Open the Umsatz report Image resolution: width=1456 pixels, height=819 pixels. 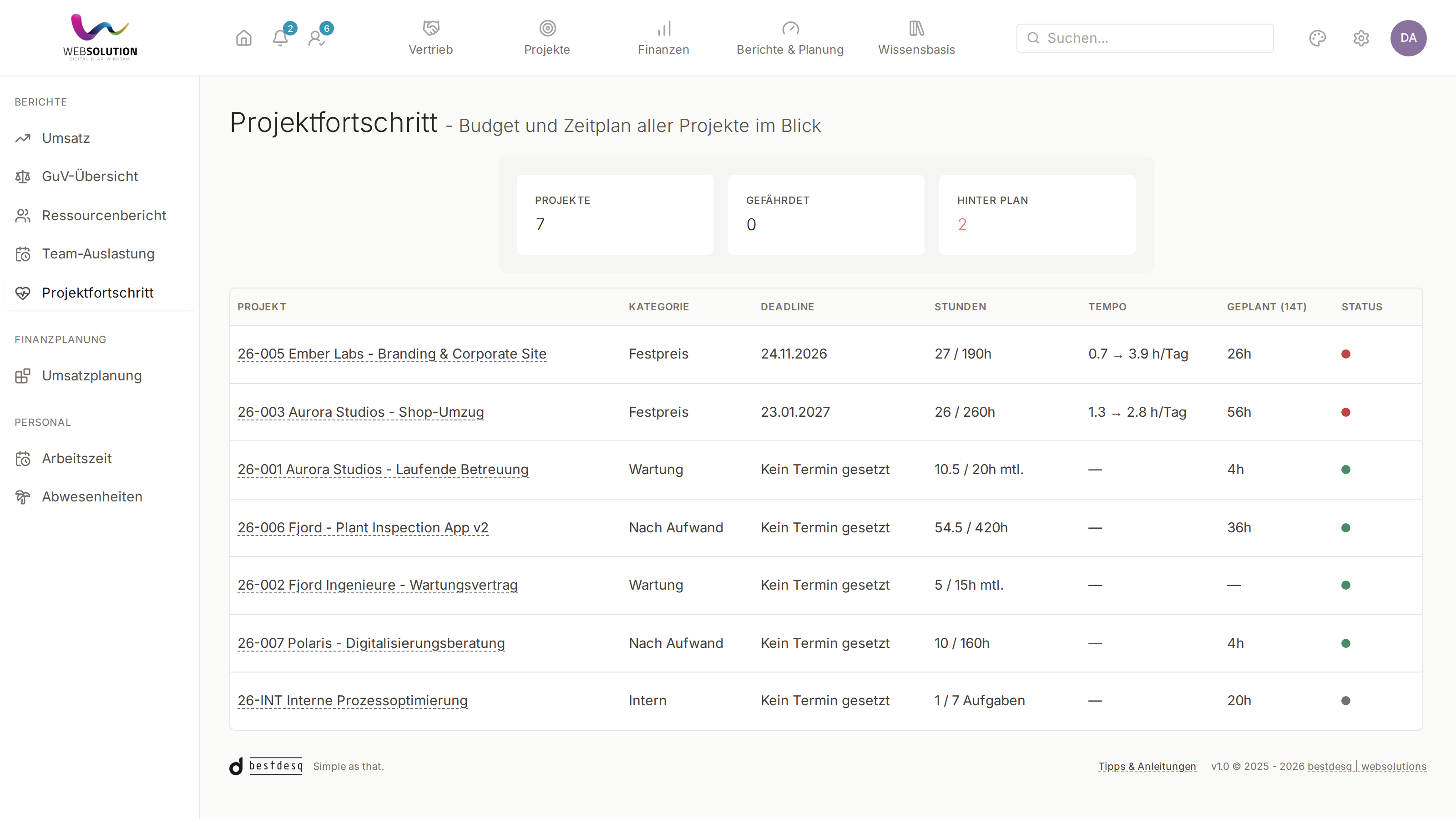pos(66,138)
